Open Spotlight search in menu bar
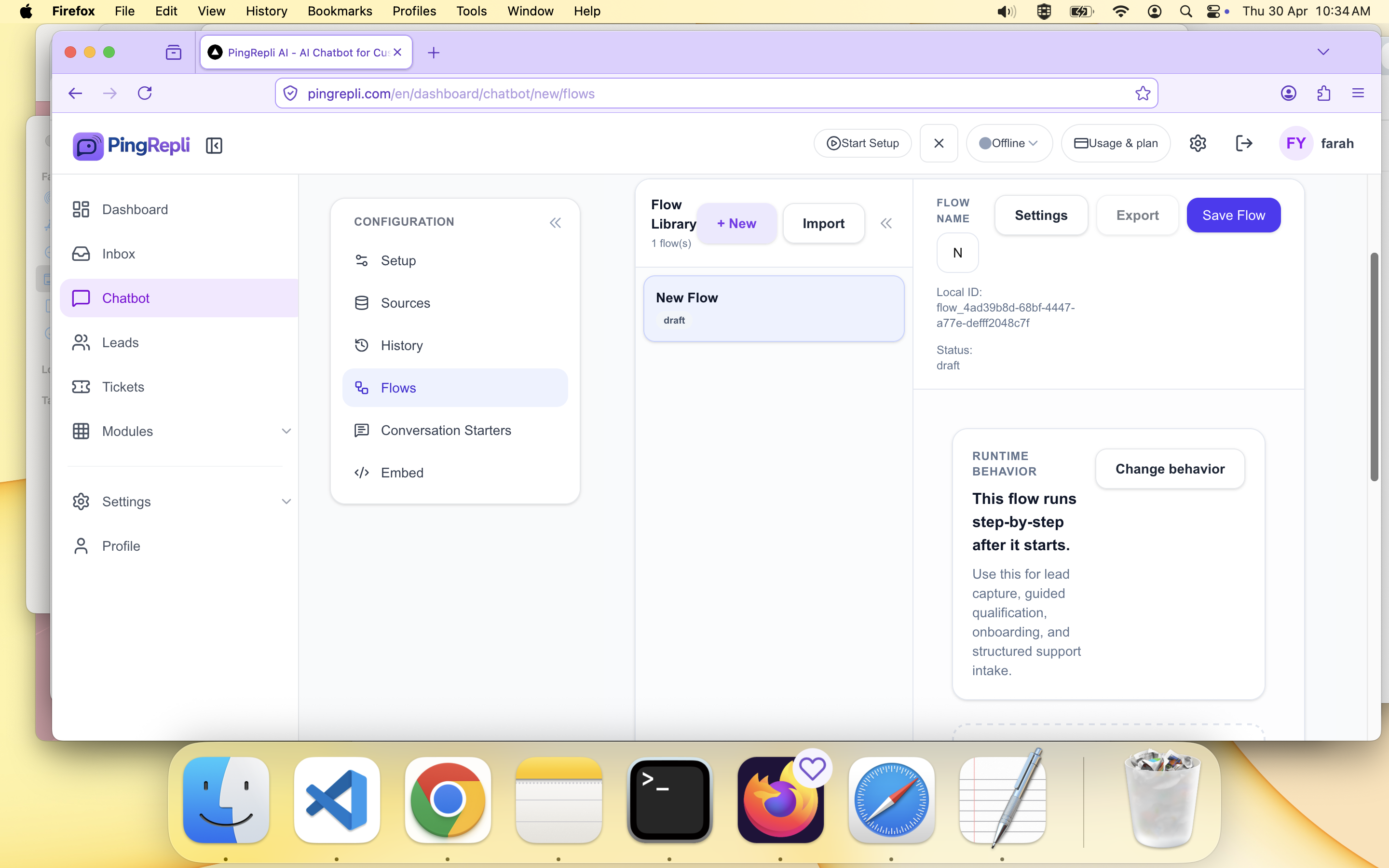The width and height of the screenshot is (1389, 868). pos(1186,11)
